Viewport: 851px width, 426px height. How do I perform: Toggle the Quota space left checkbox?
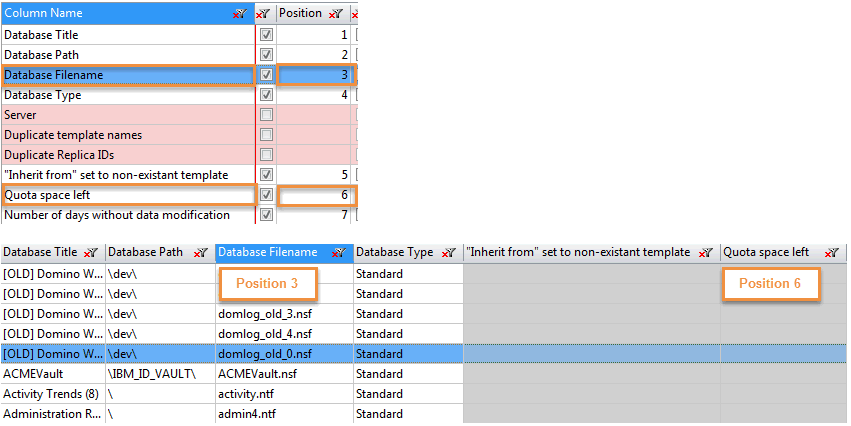coord(266,195)
